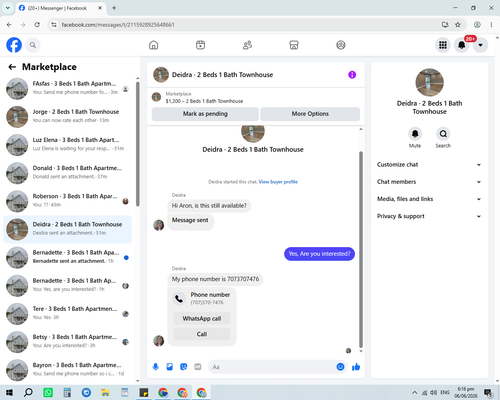Open the Groups icon in top nav
500x400 pixels.
pos(341,45)
